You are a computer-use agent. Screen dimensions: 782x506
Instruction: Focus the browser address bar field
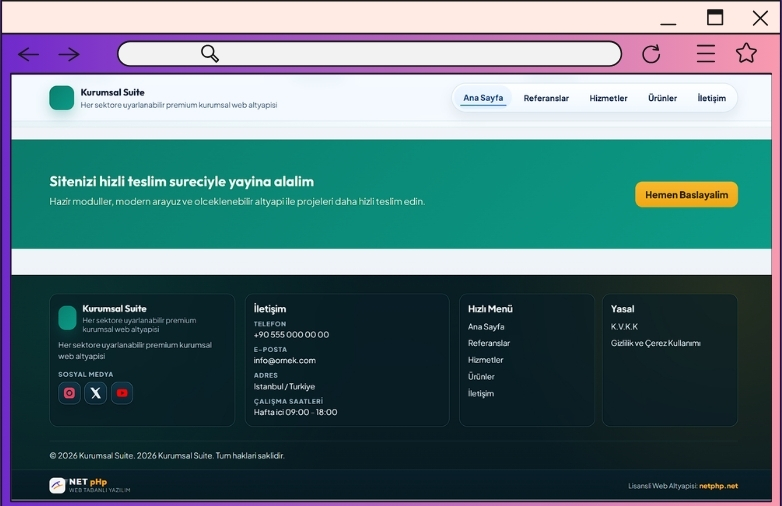400,54
